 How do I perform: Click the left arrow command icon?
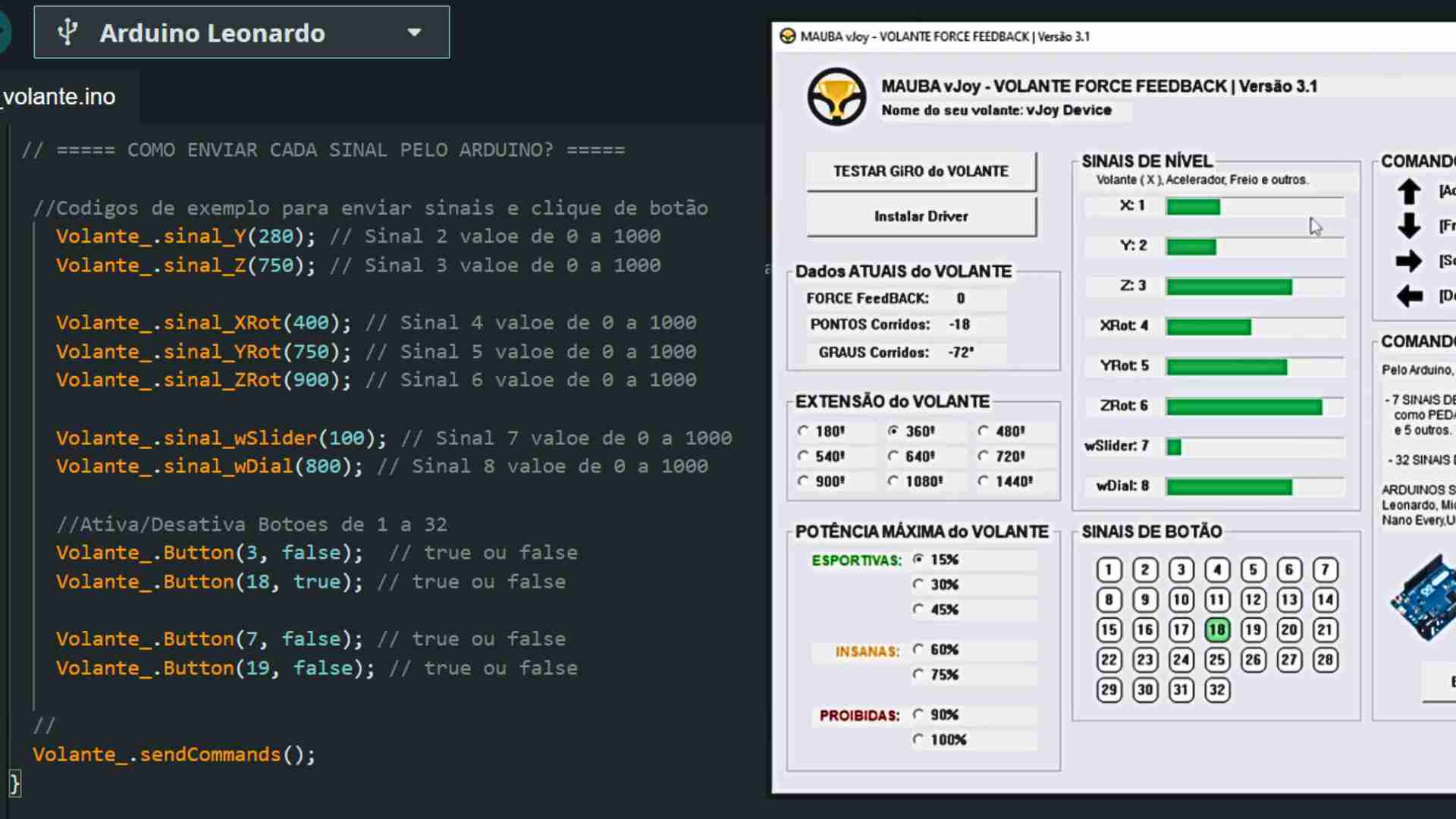1409,296
